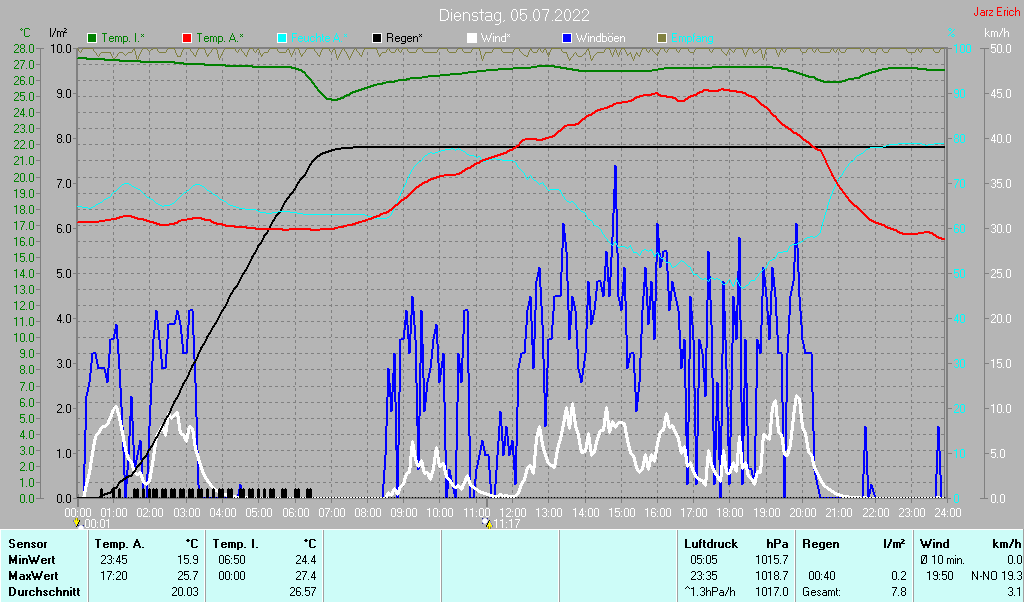The width and height of the screenshot is (1024, 602).
Task: Click the Temp. I. maximum value '27.4'
Action: [305, 577]
